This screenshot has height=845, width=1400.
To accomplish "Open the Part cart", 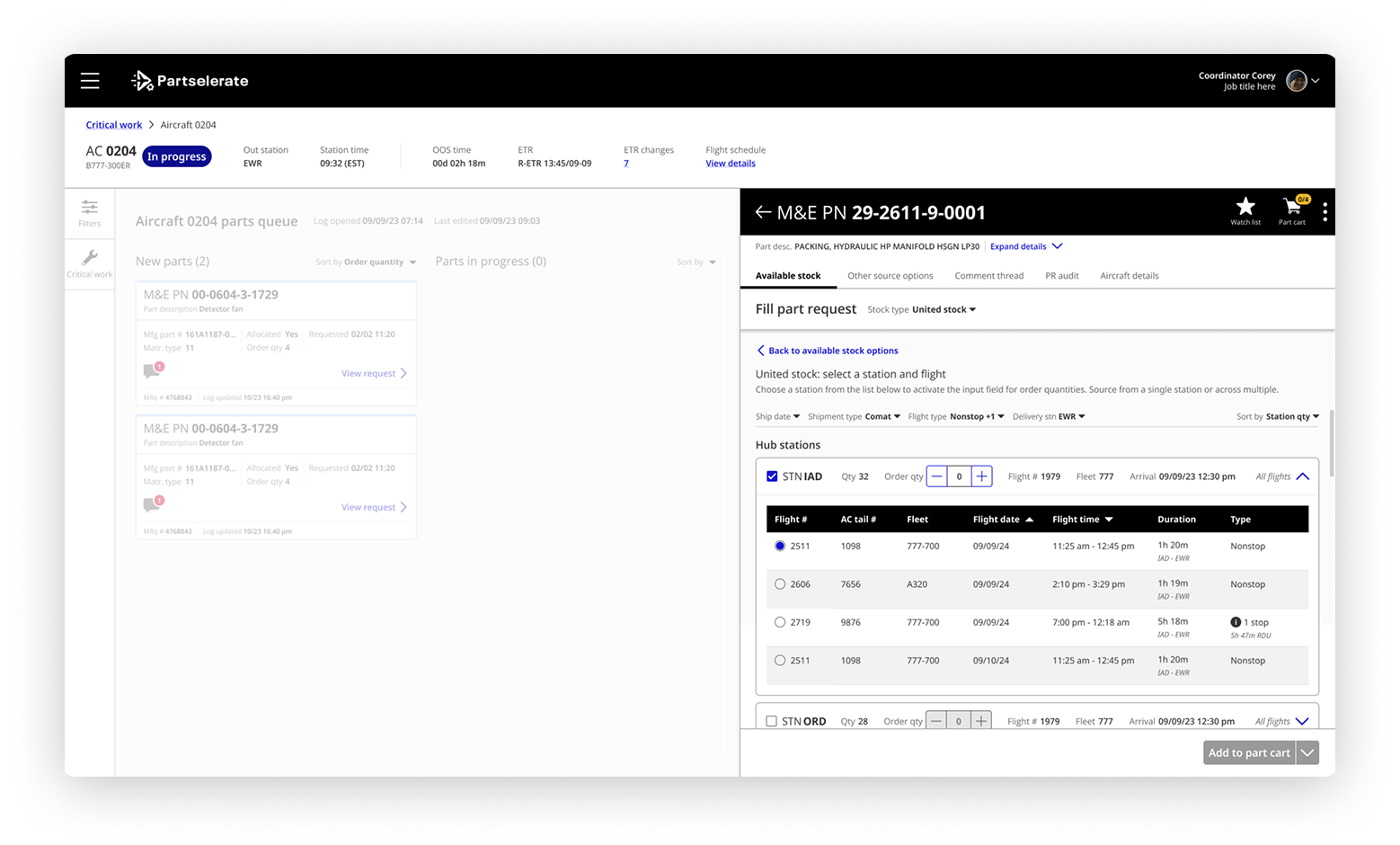I will 1292,211.
